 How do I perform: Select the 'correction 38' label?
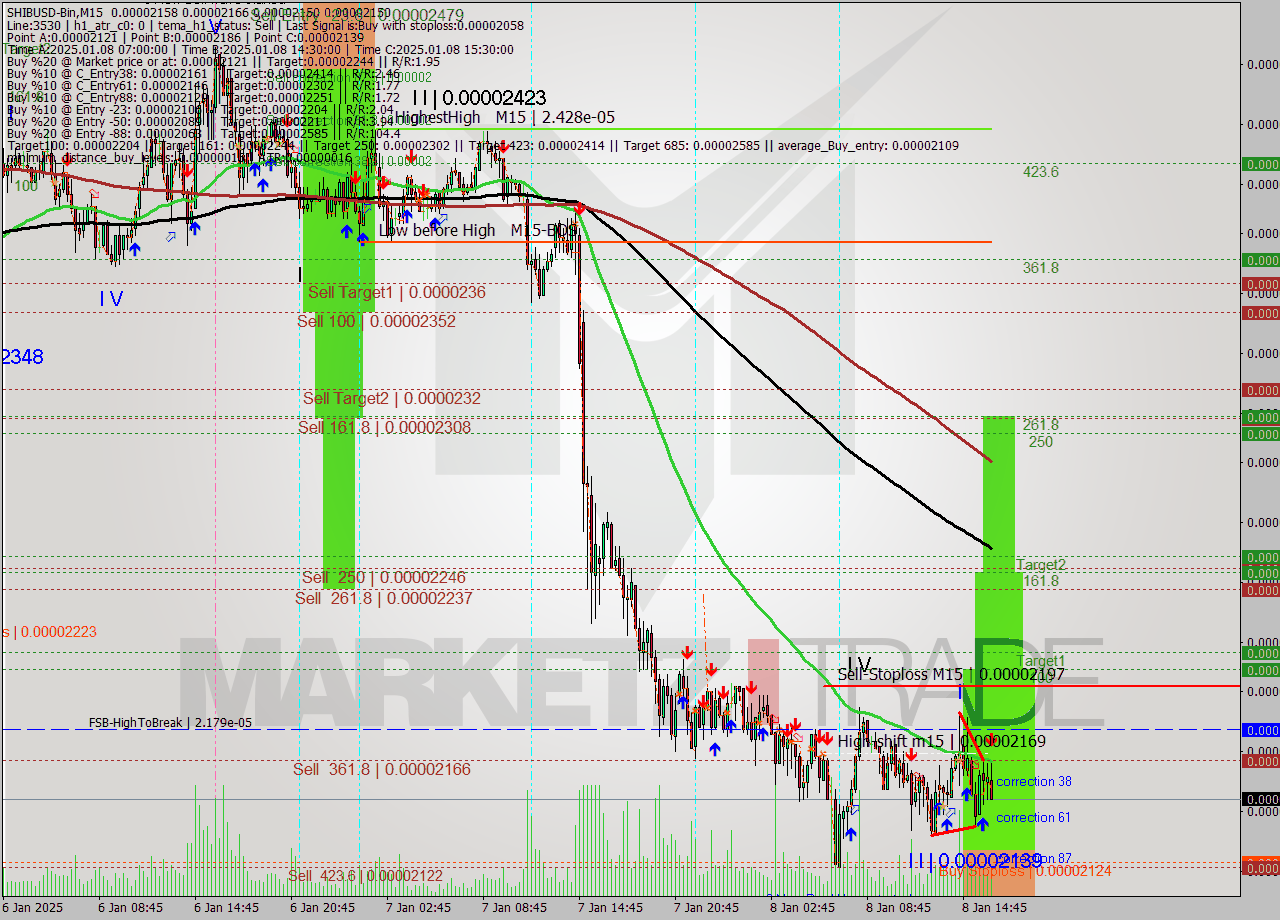pos(1034,781)
